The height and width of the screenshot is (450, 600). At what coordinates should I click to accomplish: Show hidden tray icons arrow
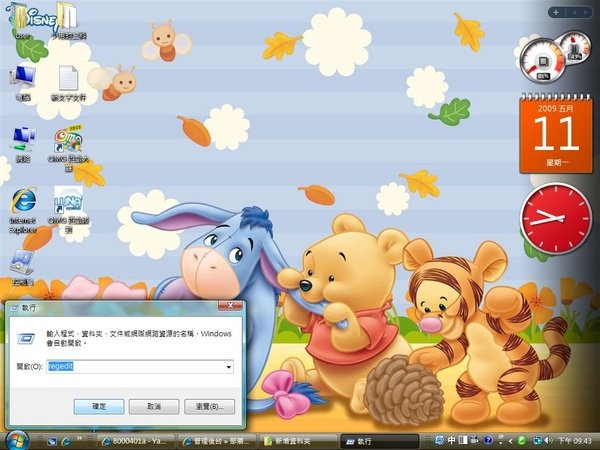510,441
